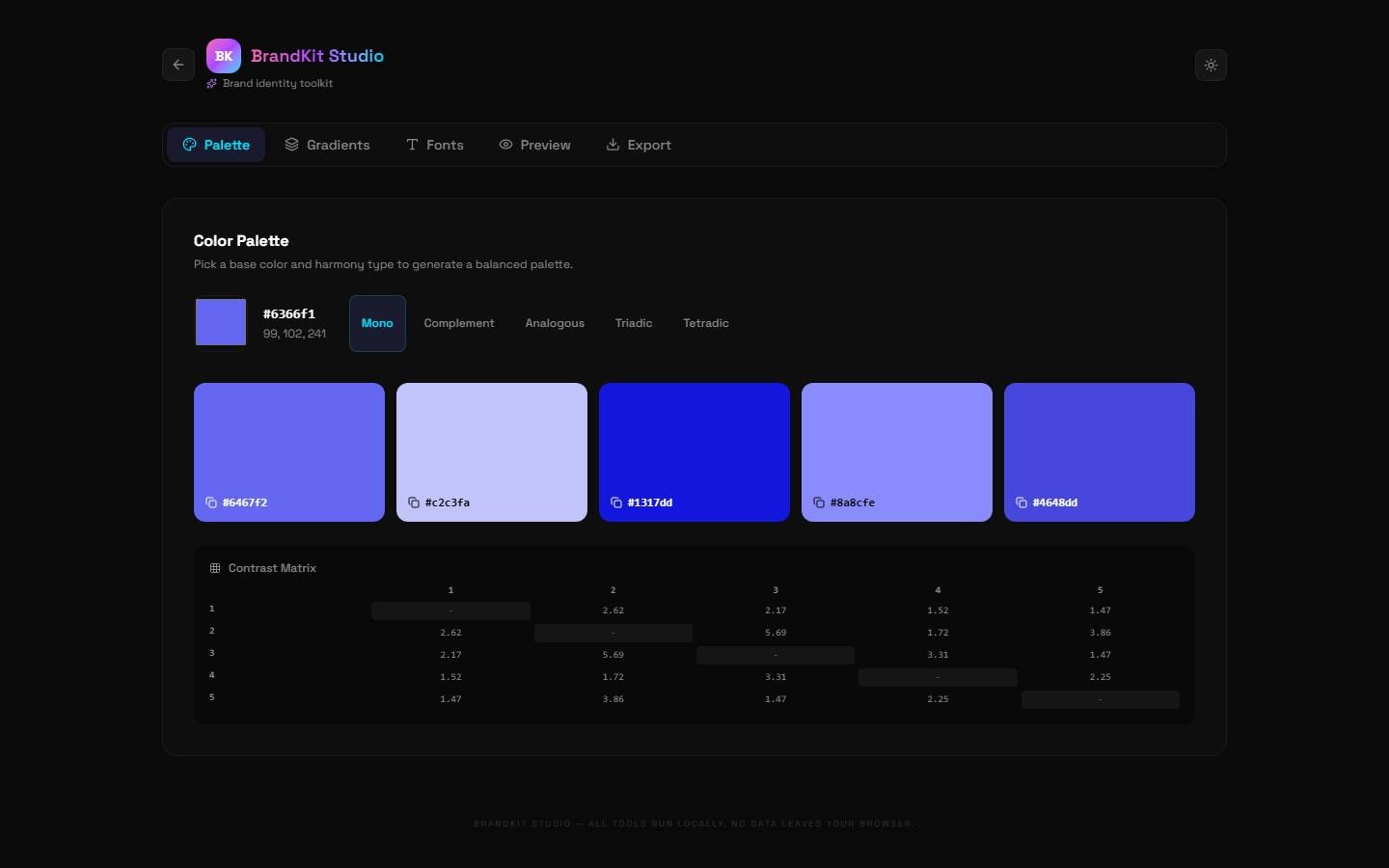Copy hex code #4648dd via its copy icon

[1021, 502]
